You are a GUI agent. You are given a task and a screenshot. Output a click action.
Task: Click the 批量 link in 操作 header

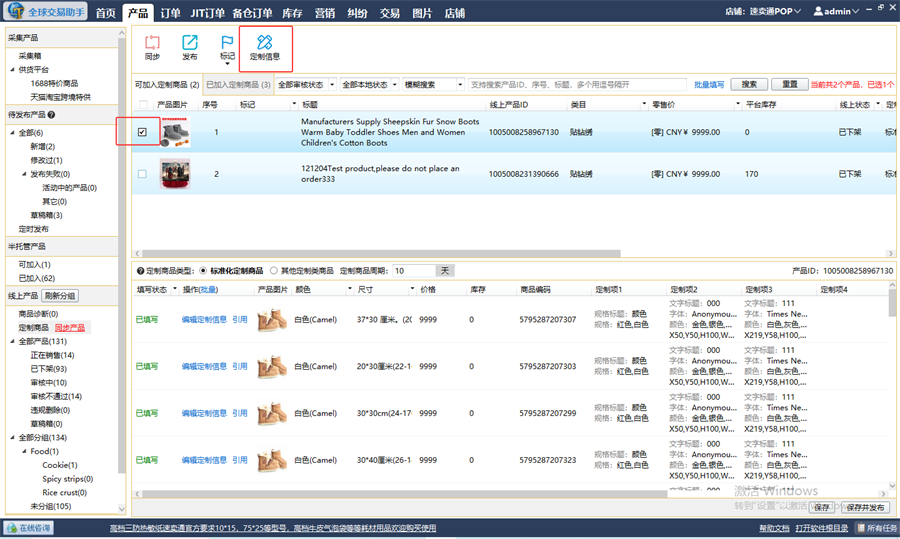pos(208,289)
